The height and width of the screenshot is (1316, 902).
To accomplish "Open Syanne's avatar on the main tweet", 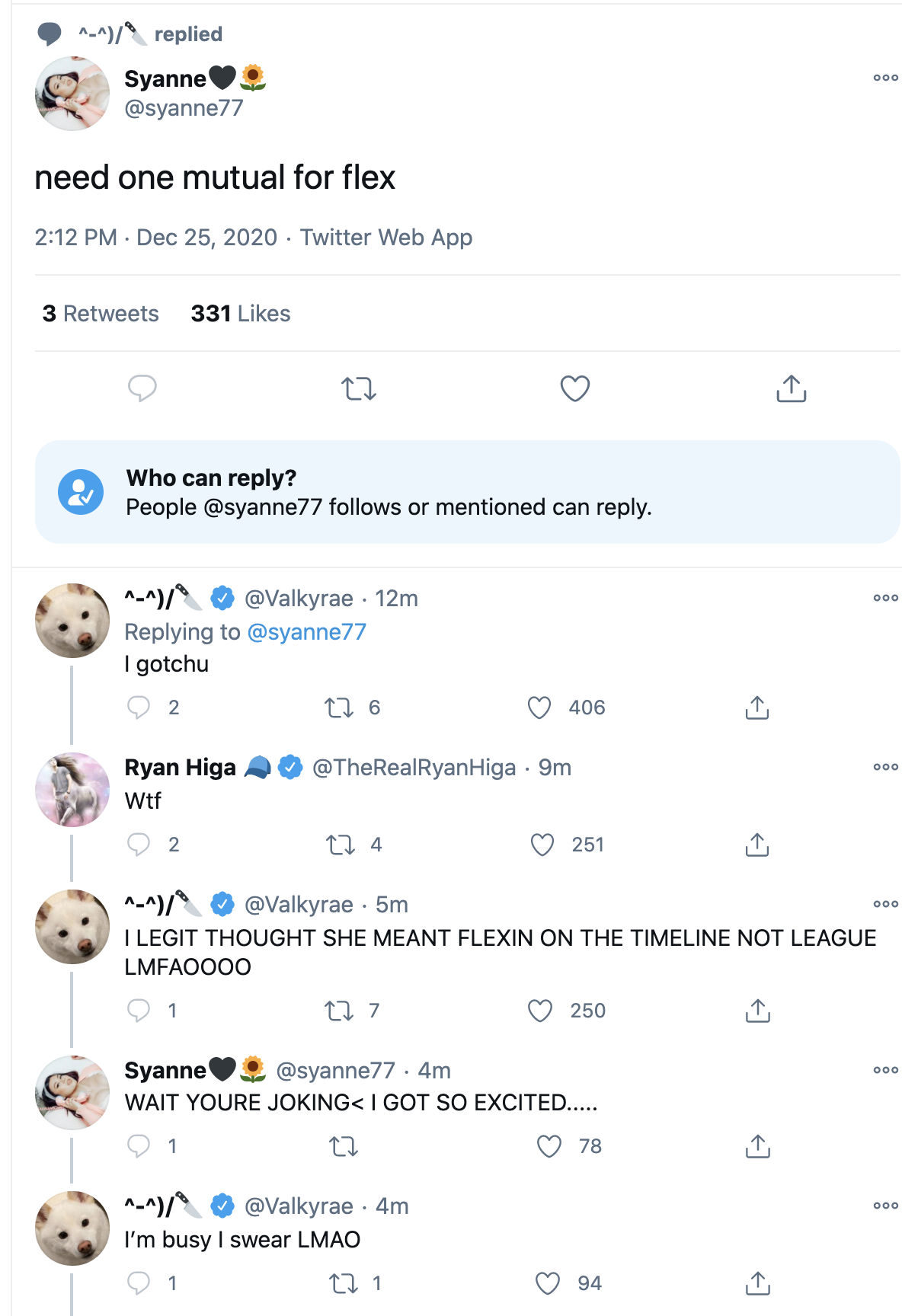I will 72,94.
